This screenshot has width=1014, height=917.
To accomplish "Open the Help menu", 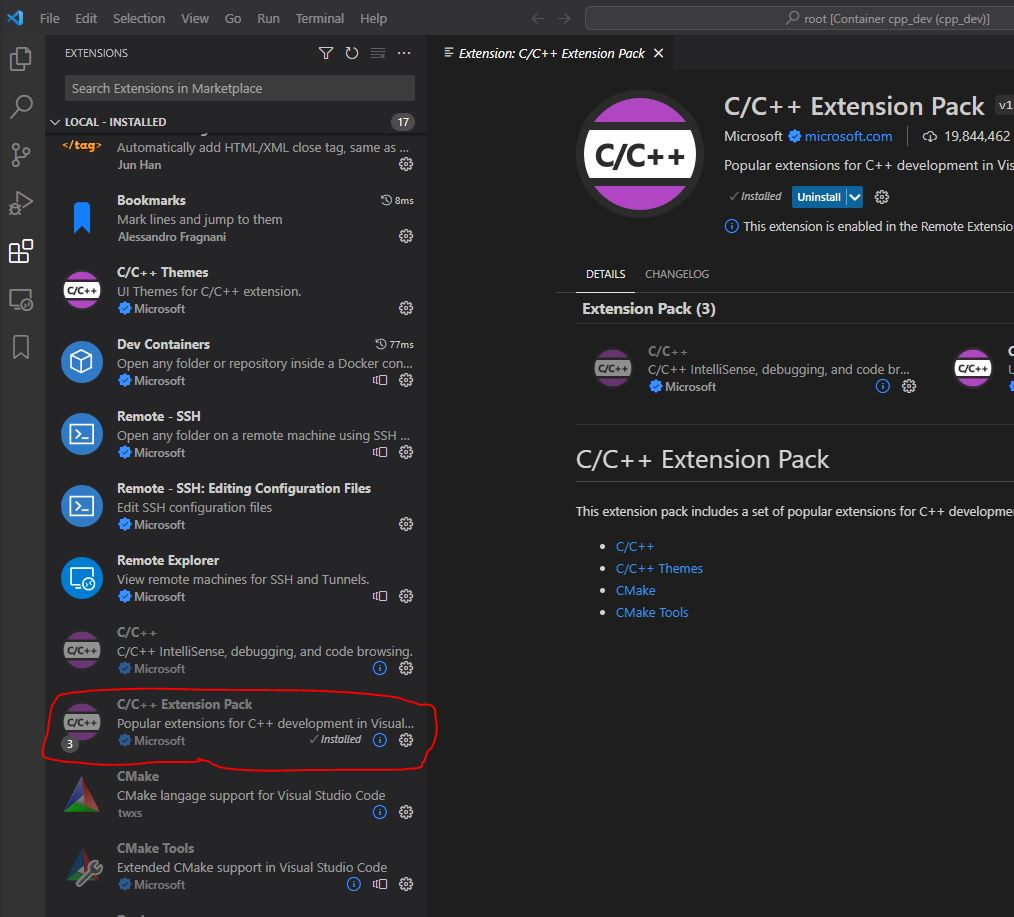I will click(x=373, y=18).
